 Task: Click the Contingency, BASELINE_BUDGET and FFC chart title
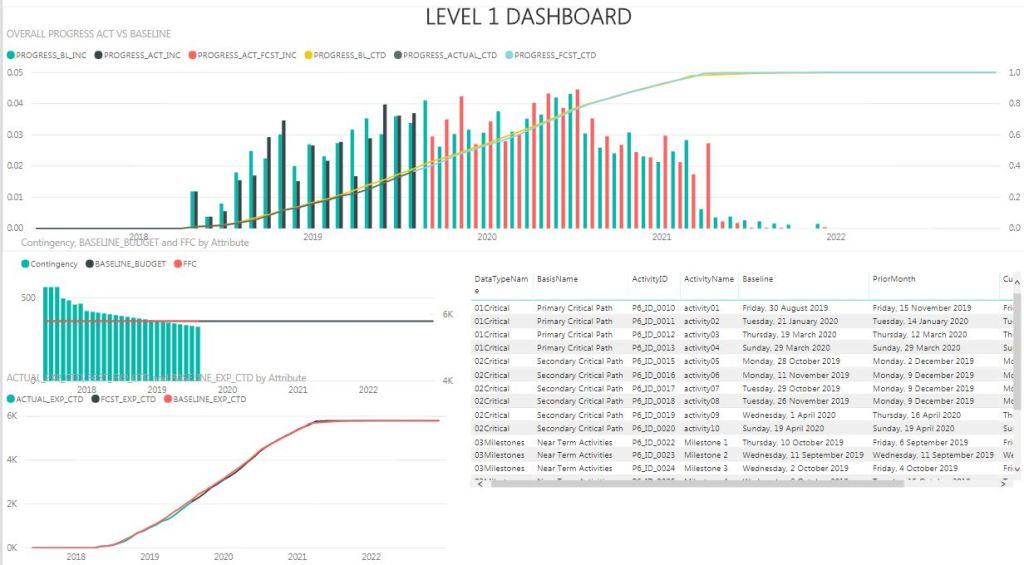(x=135, y=242)
